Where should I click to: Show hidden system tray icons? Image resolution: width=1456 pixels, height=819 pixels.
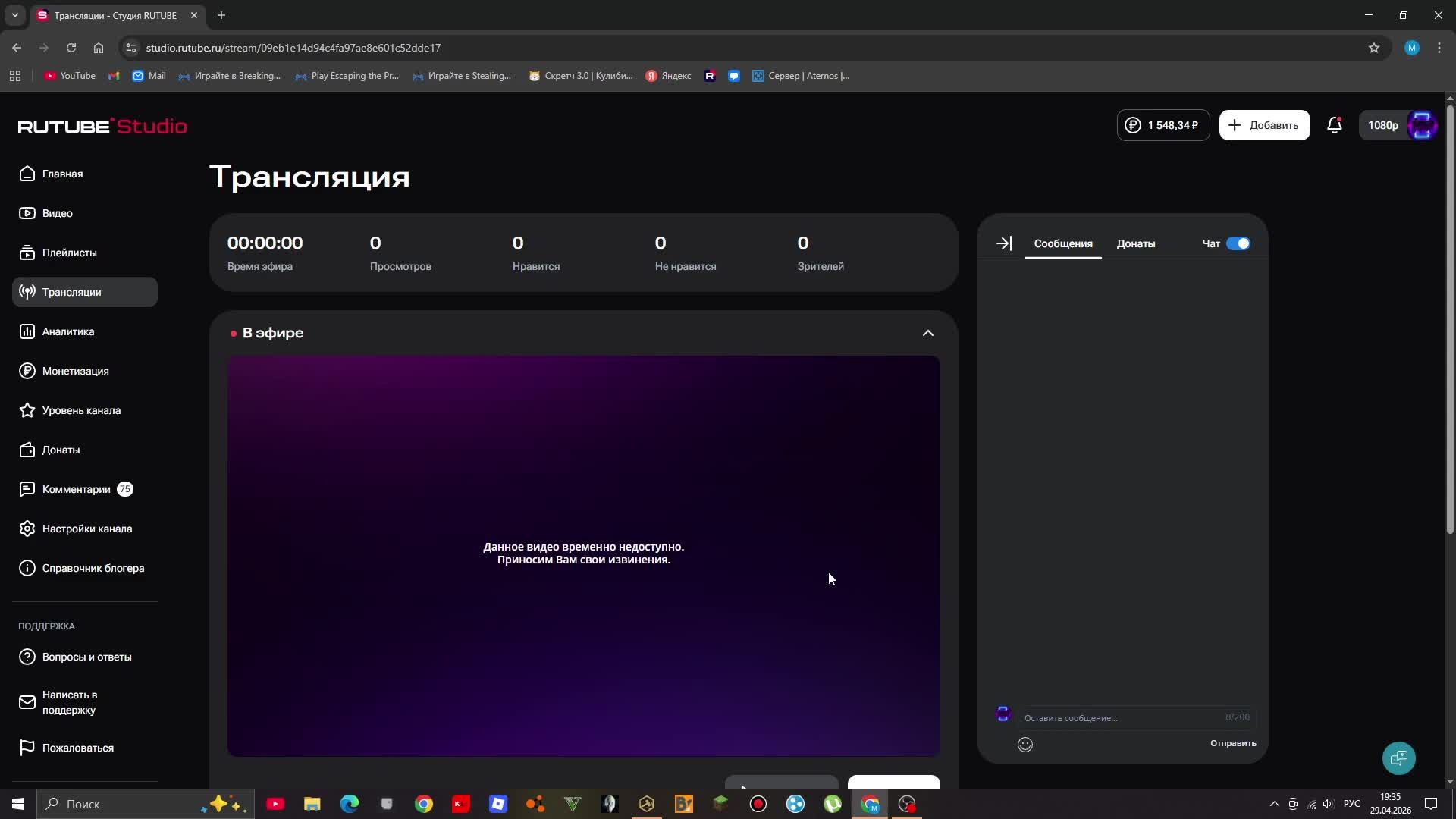(1274, 804)
